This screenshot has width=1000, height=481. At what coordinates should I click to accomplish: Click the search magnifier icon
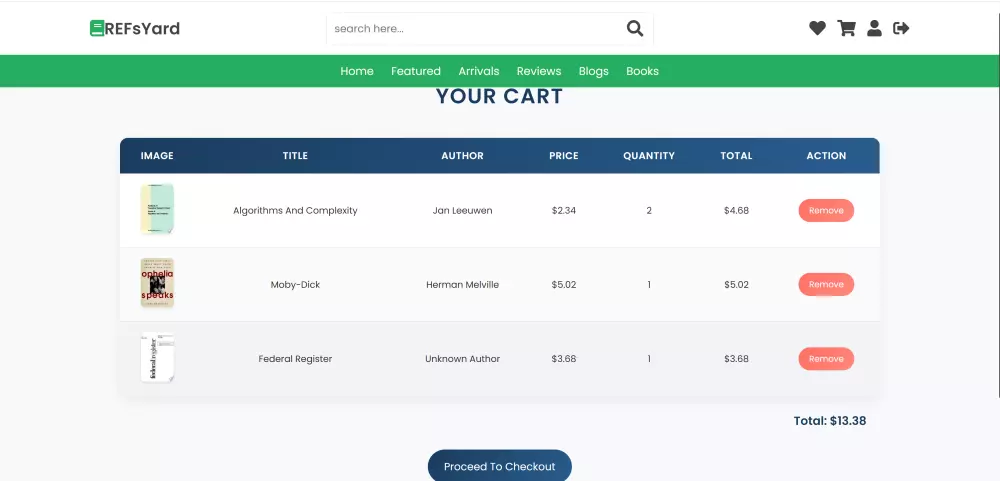pos(635,28)
